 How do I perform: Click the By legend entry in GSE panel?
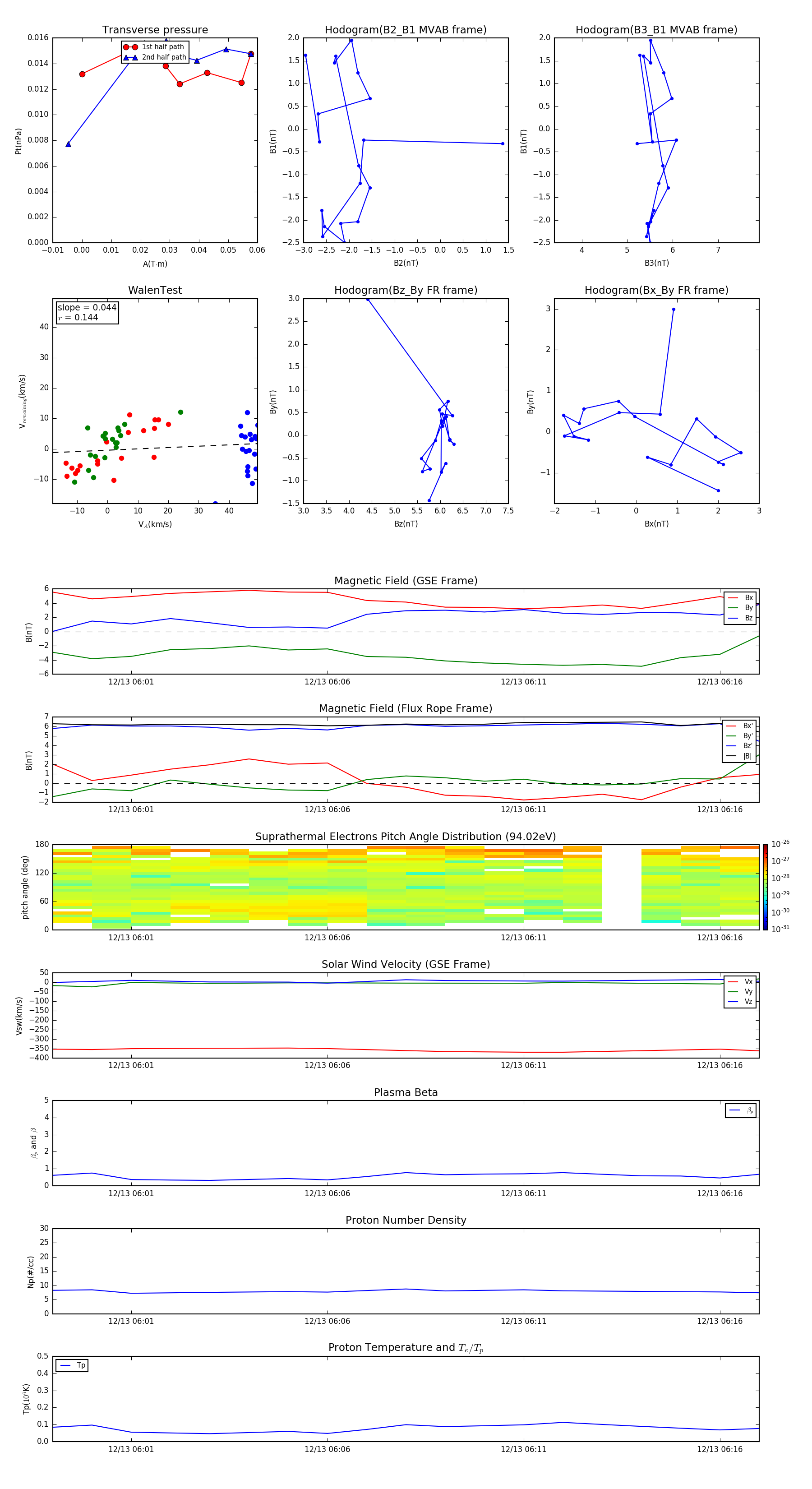[740, 607]
